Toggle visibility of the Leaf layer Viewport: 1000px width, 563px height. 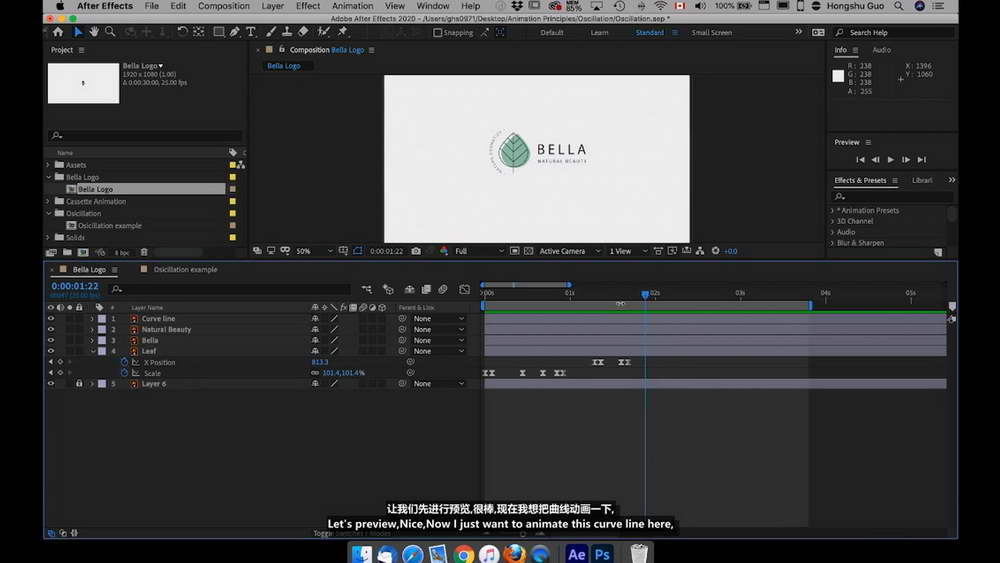point(51,351)
